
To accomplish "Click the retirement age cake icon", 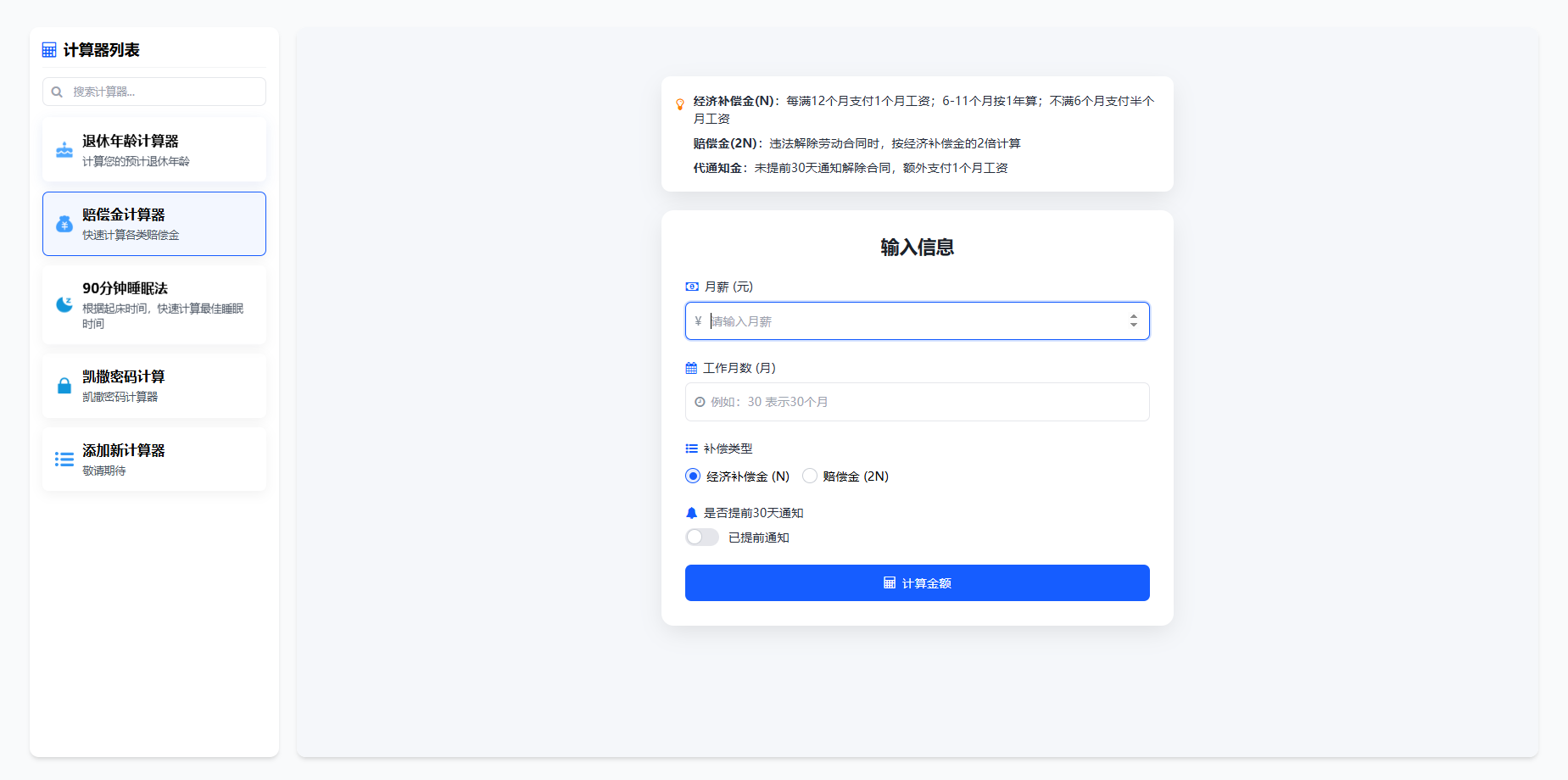I will pos(64,150).
